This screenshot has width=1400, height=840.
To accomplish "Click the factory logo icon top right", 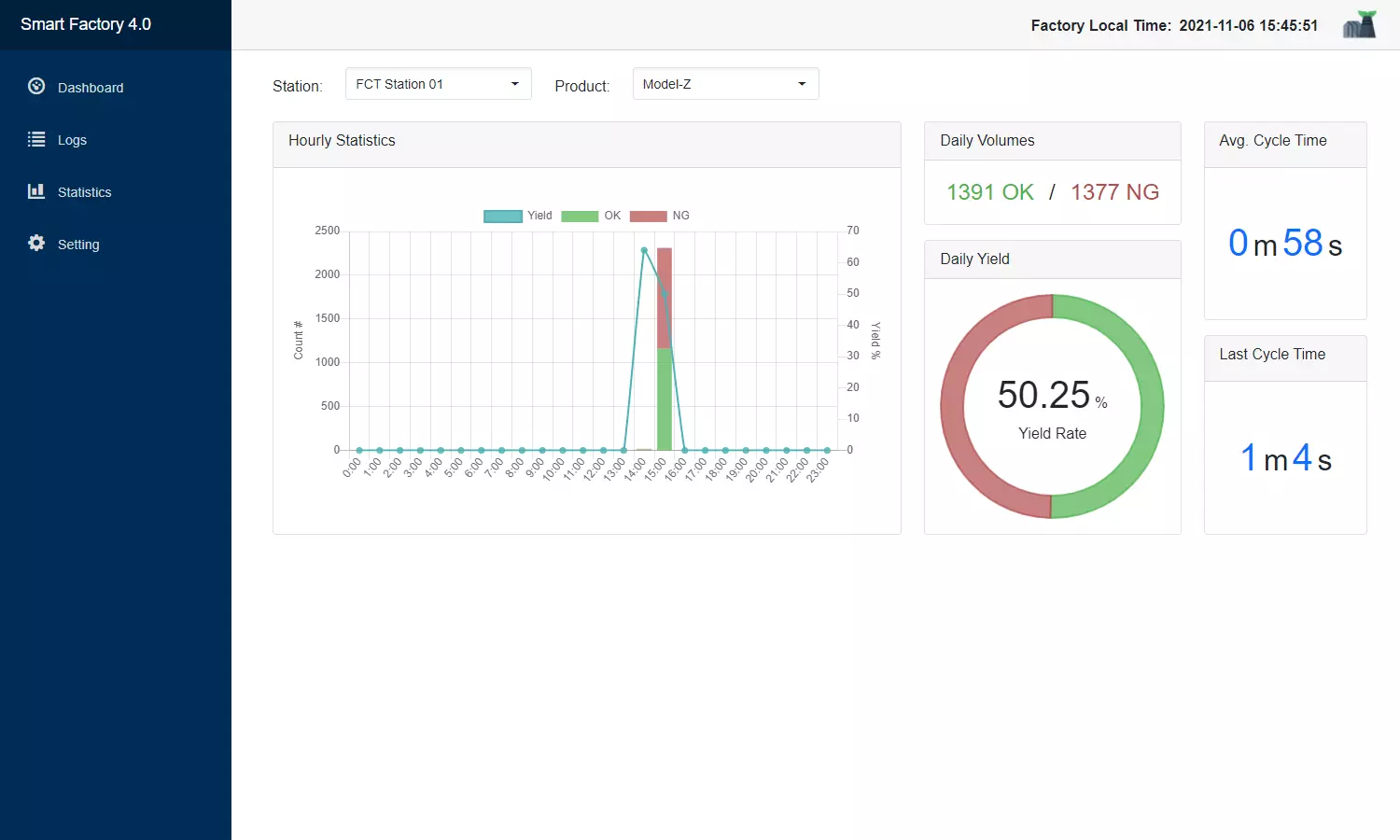I will pos(1360,24).
